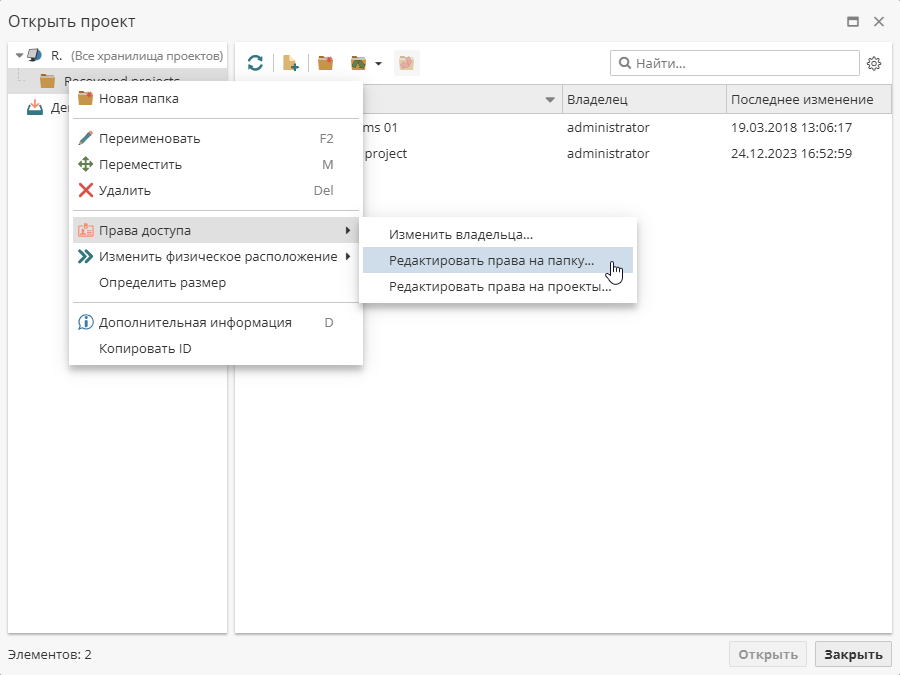Open settings via the gear icon
The height and width of the screenshot is (675, 900).
pos(874,62)
